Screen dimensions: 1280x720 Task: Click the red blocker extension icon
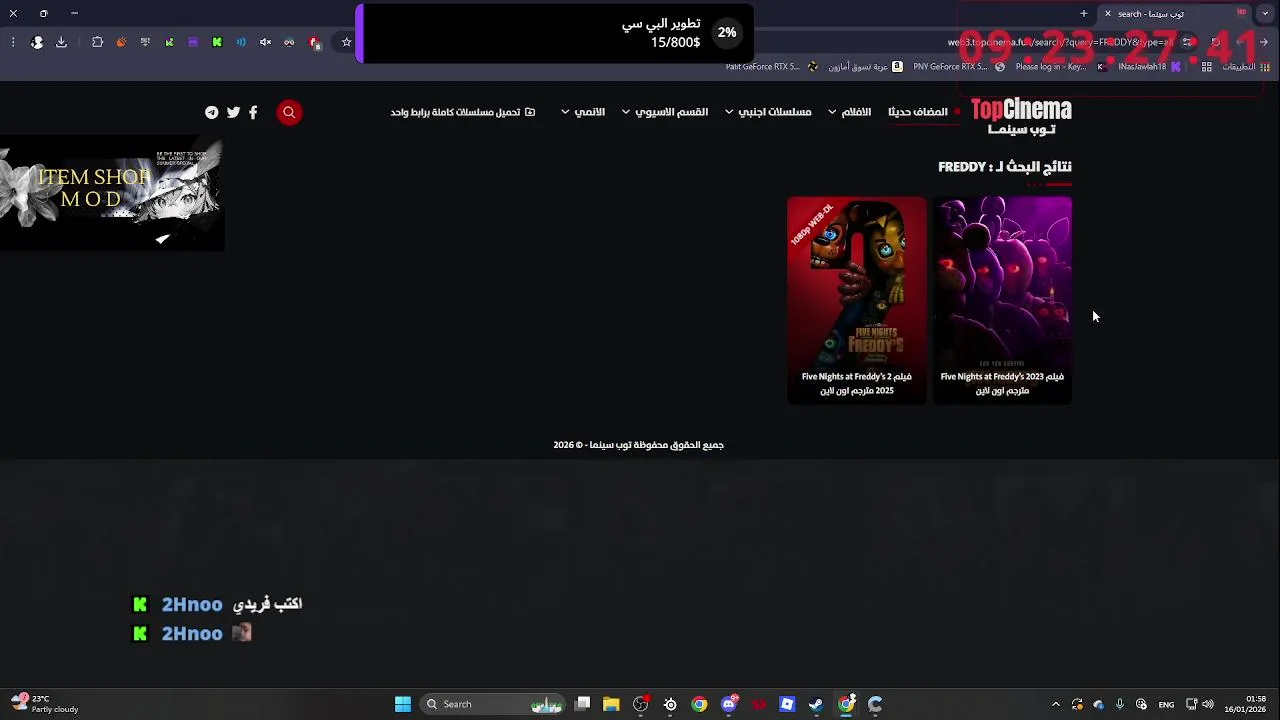click(314, 42)
